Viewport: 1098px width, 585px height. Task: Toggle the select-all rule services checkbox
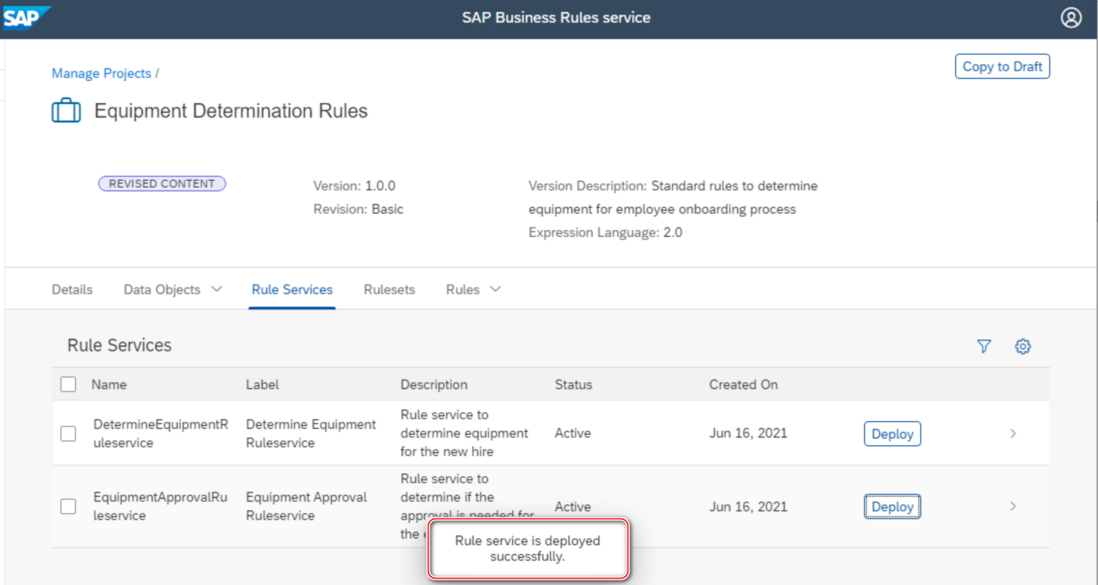[68, 384]
